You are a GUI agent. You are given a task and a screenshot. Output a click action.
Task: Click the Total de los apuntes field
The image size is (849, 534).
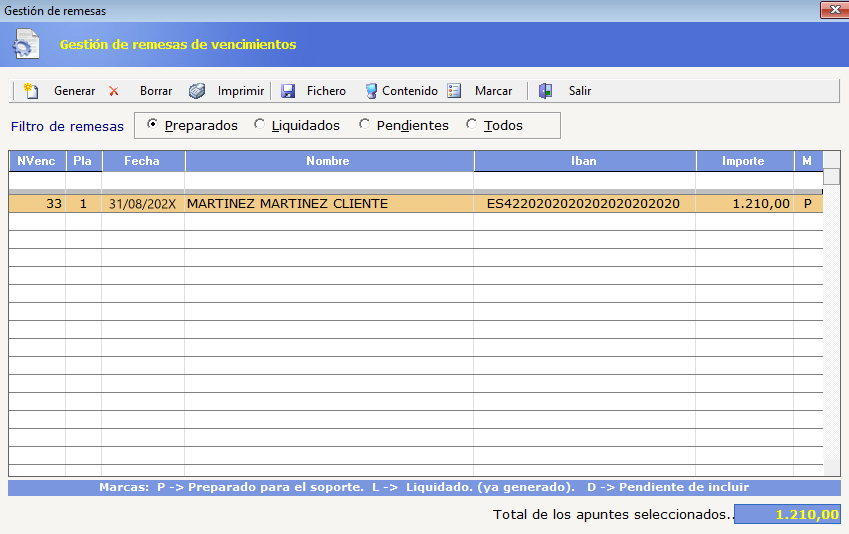(787, 515)
